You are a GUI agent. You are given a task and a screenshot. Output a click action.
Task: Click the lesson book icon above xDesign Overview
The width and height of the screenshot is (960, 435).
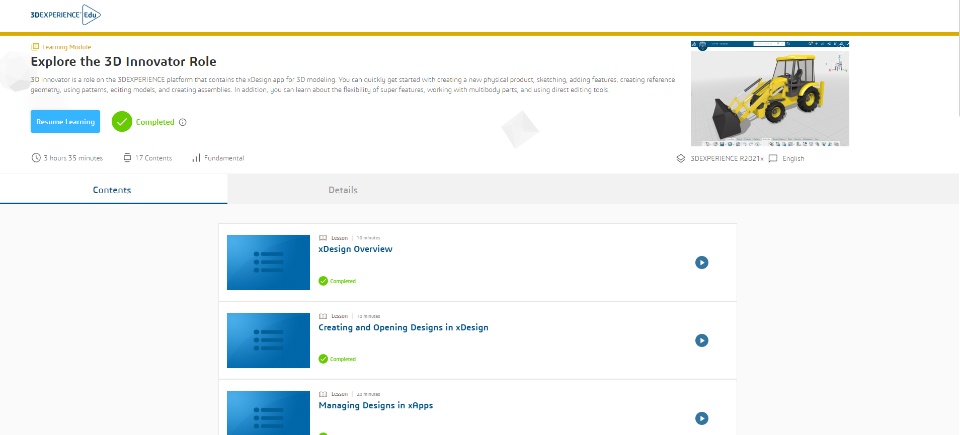(323, 238)
